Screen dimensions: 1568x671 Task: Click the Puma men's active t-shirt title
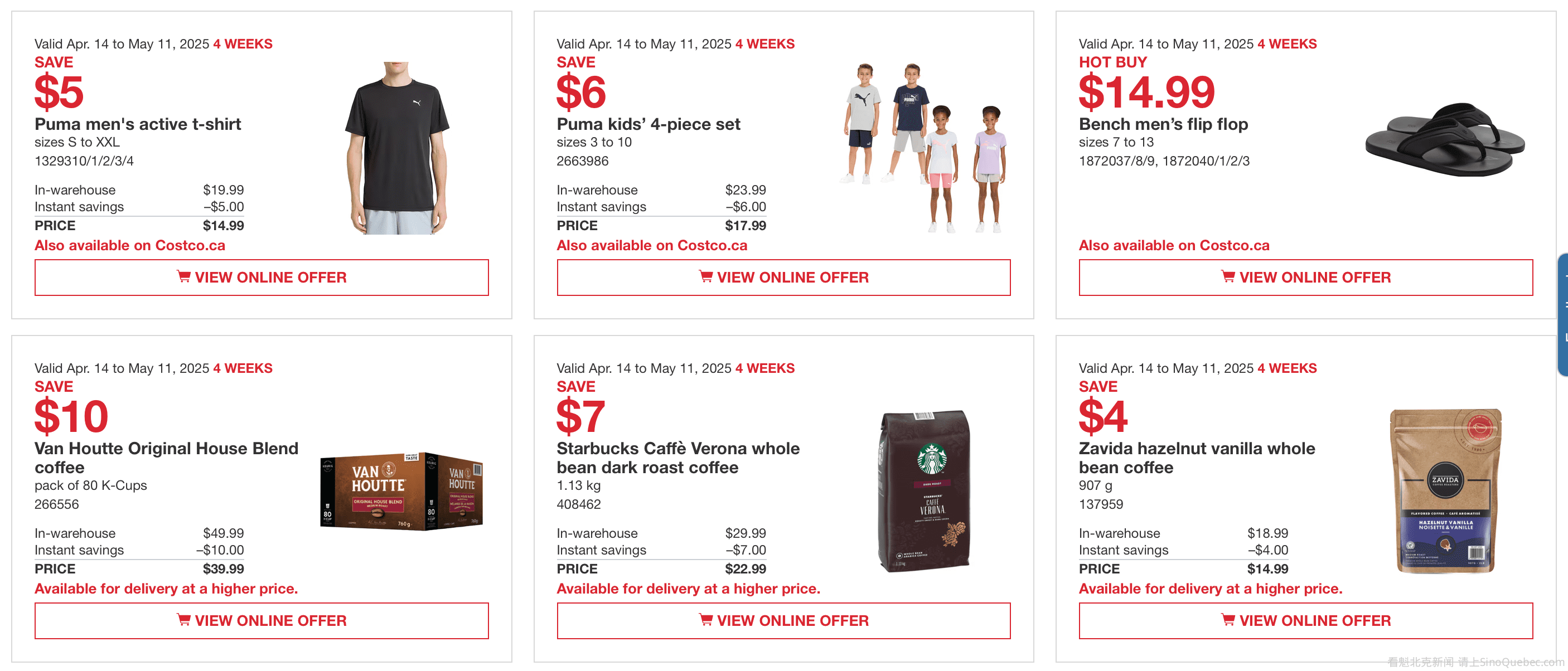click(x=138, y=124)
